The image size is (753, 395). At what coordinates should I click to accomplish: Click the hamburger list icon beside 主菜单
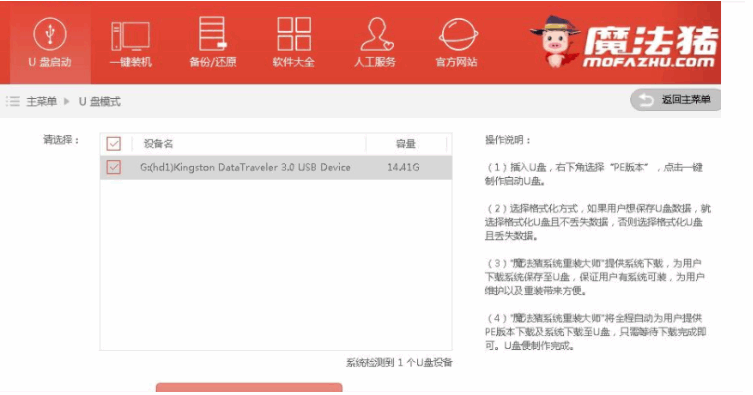(13, 101)
